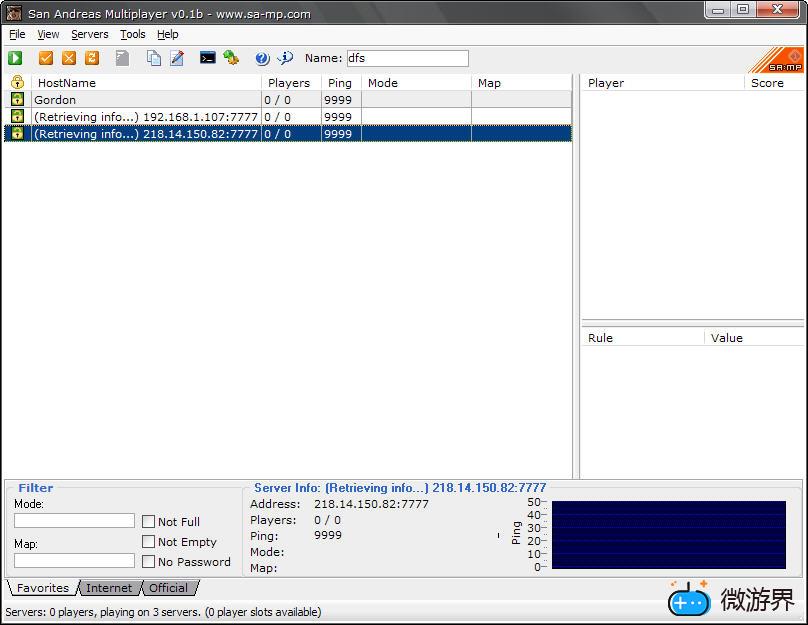
Task: Click the gray page toolbar icon
Action: click(122, 58)
